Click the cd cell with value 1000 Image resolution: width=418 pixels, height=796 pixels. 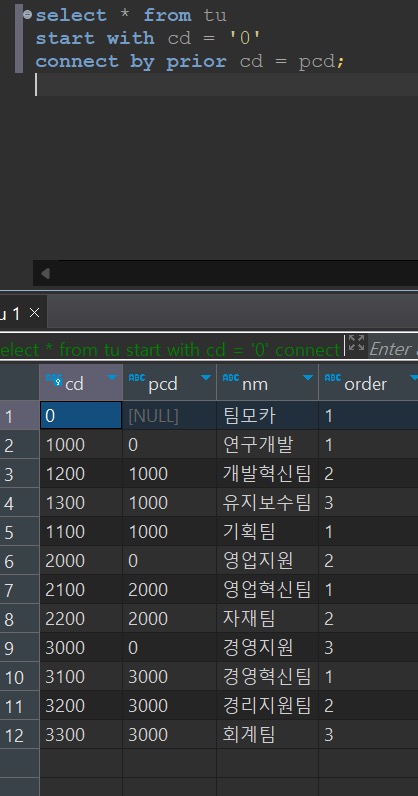pyautogui.click(x=81, y=445)
